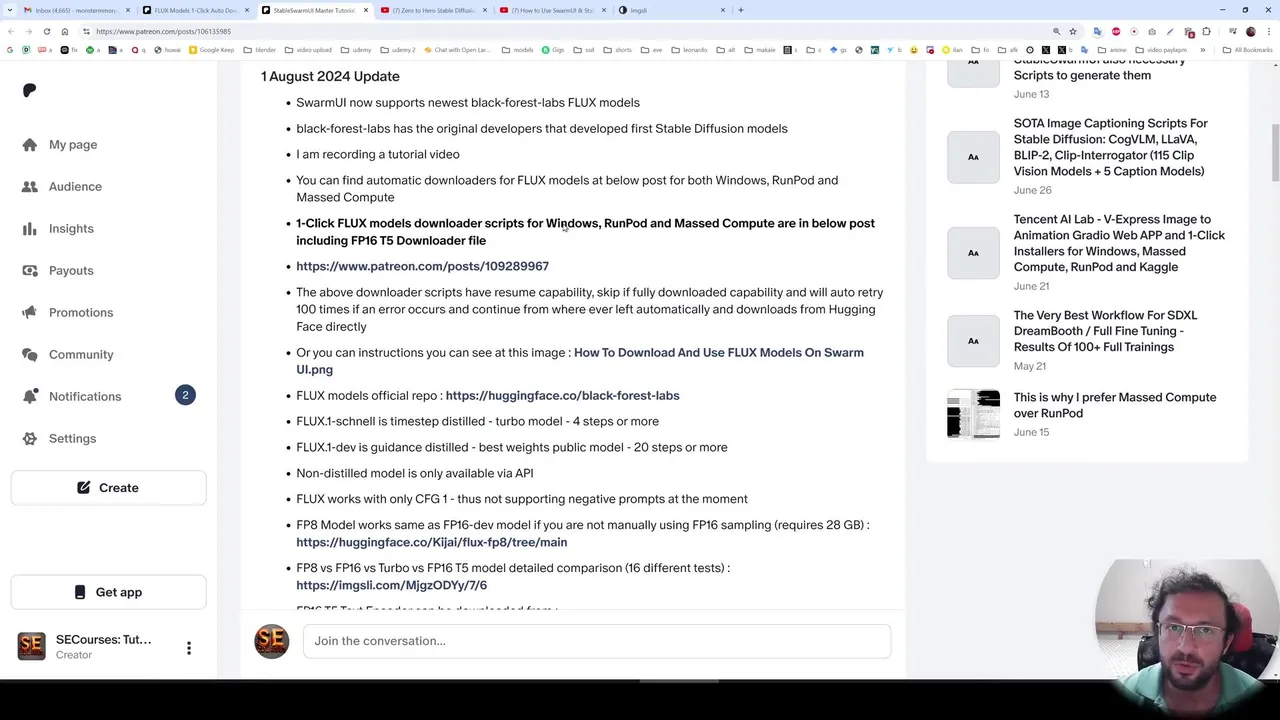
Task: Open Very Best Workflow For SDXL DreamBooth post
Action: (x=1105, y=332)
